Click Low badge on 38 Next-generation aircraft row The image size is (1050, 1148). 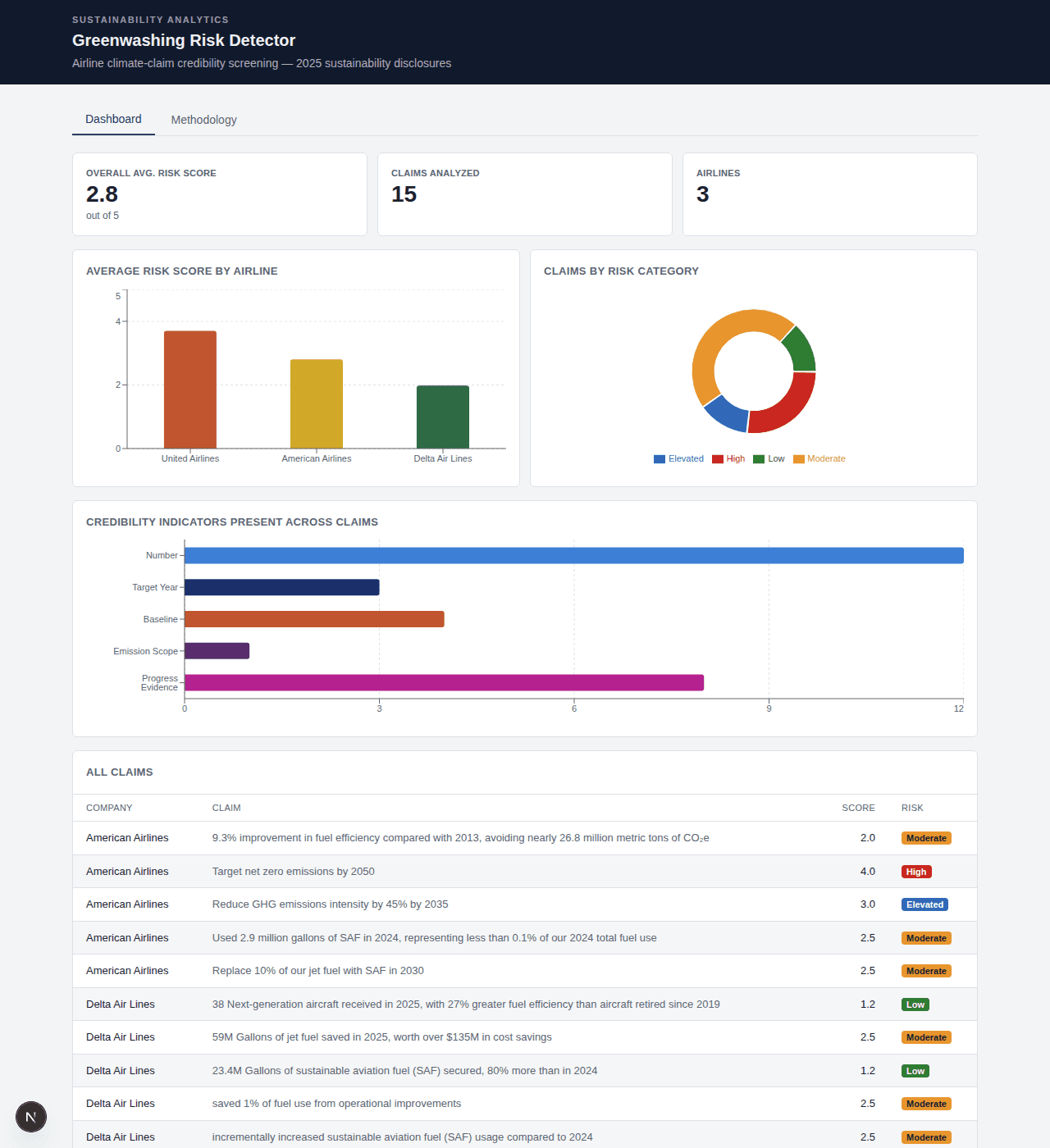[x=915, y=1004]
